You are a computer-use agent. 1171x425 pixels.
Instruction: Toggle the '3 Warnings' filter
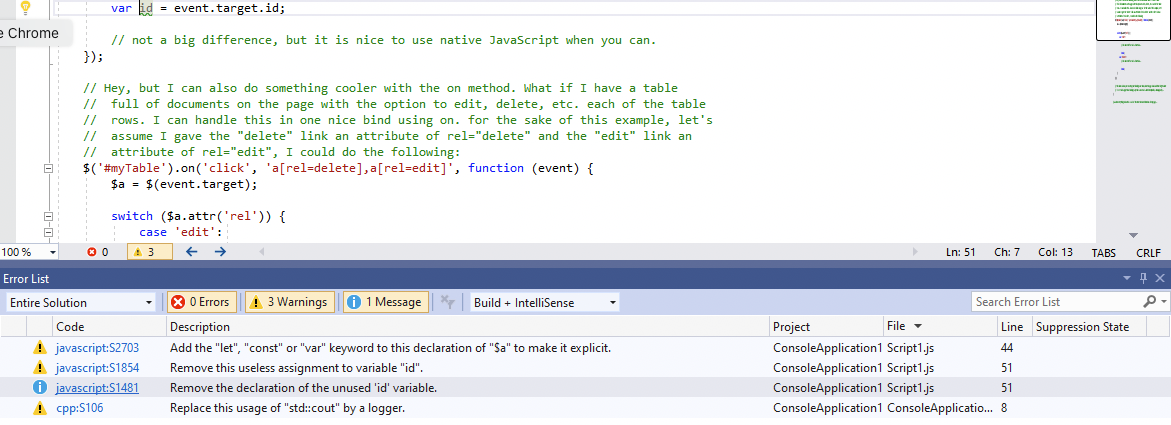pyautogui.click(x=291, y=302)
